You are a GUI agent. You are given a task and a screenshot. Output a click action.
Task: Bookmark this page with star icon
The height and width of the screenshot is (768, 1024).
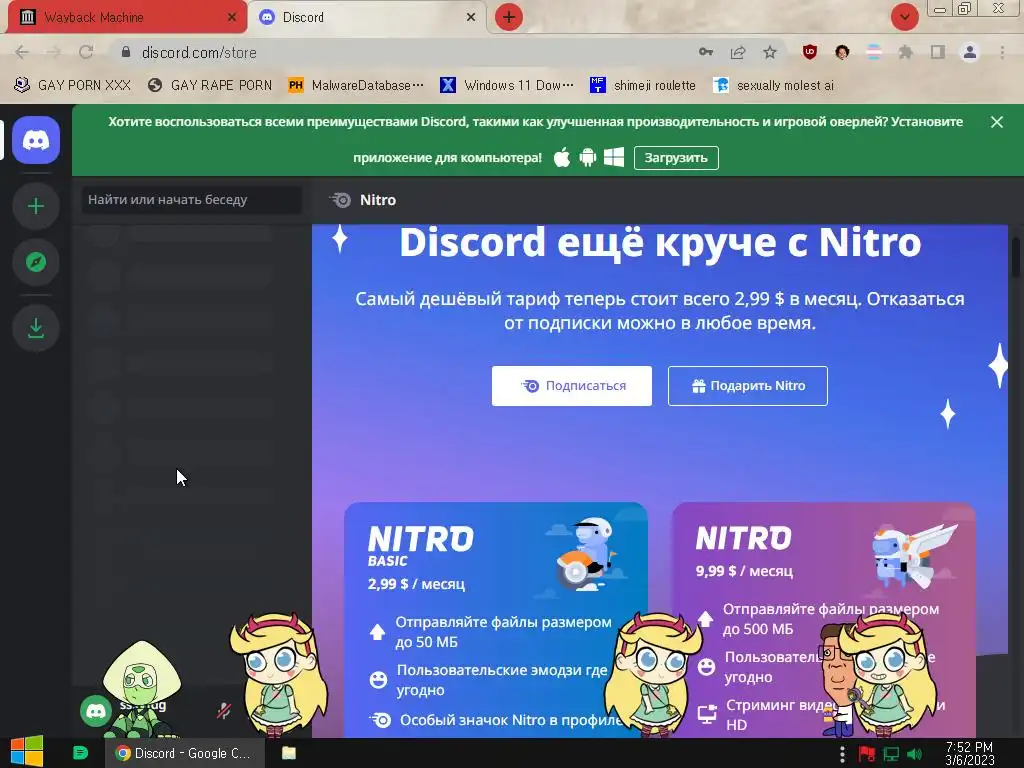click(770, 52)
